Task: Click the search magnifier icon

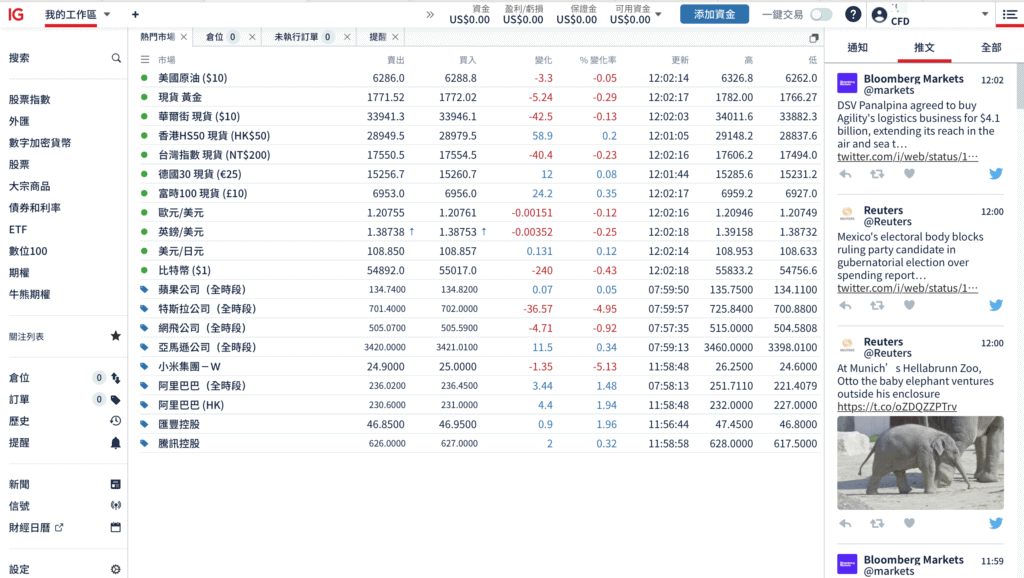Action: 116,58
